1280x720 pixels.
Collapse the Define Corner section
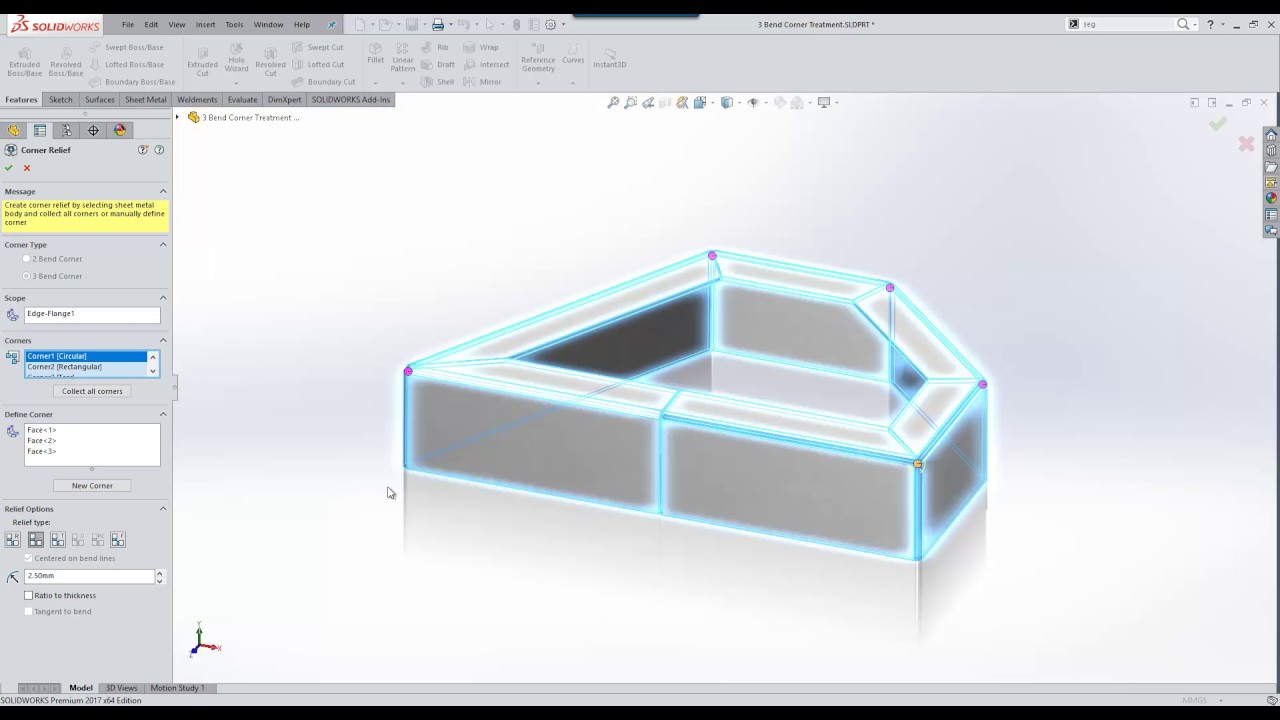pyautogui.click(x=163, y=414)
